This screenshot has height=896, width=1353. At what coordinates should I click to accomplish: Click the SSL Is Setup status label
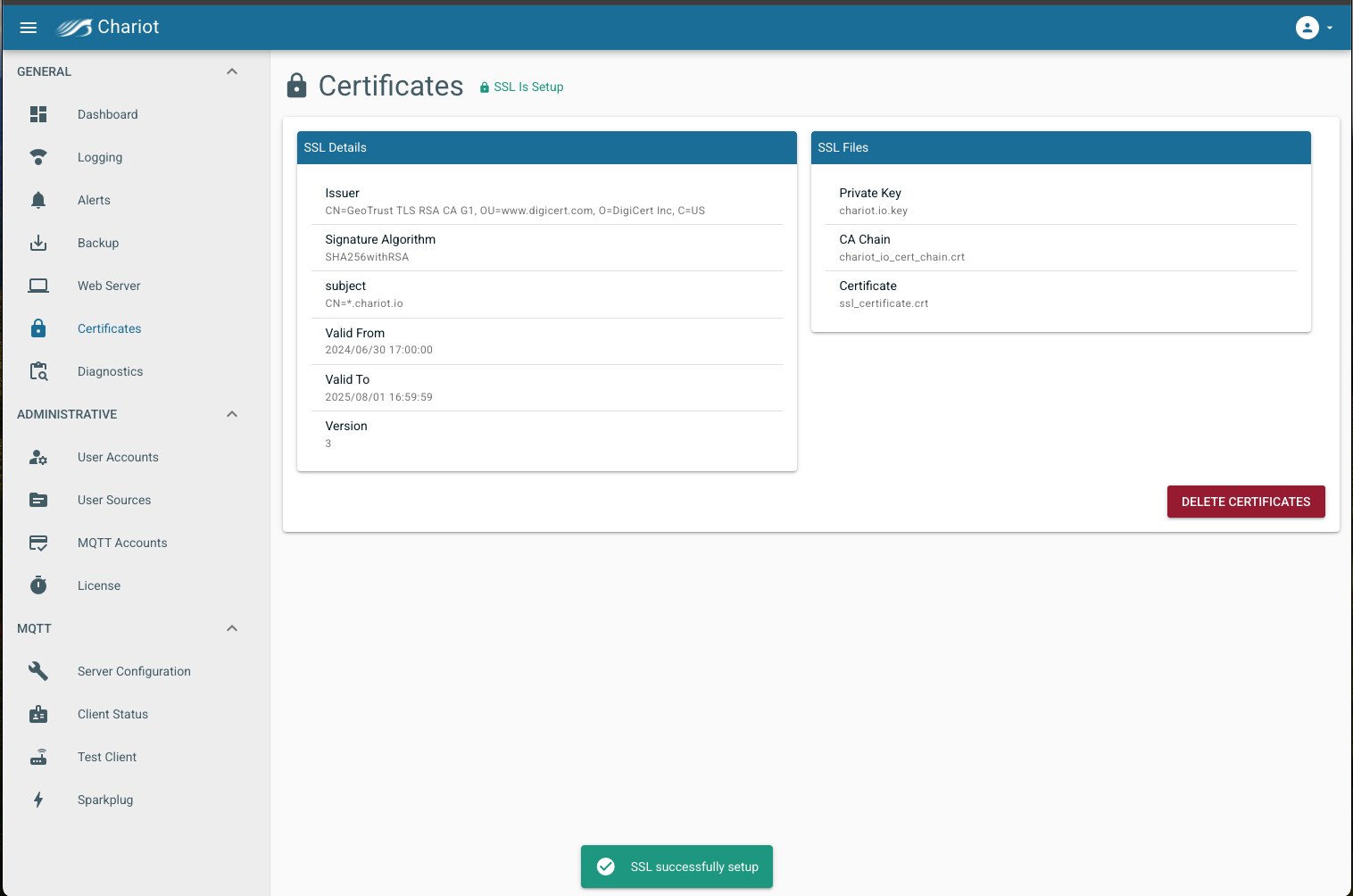528,87
